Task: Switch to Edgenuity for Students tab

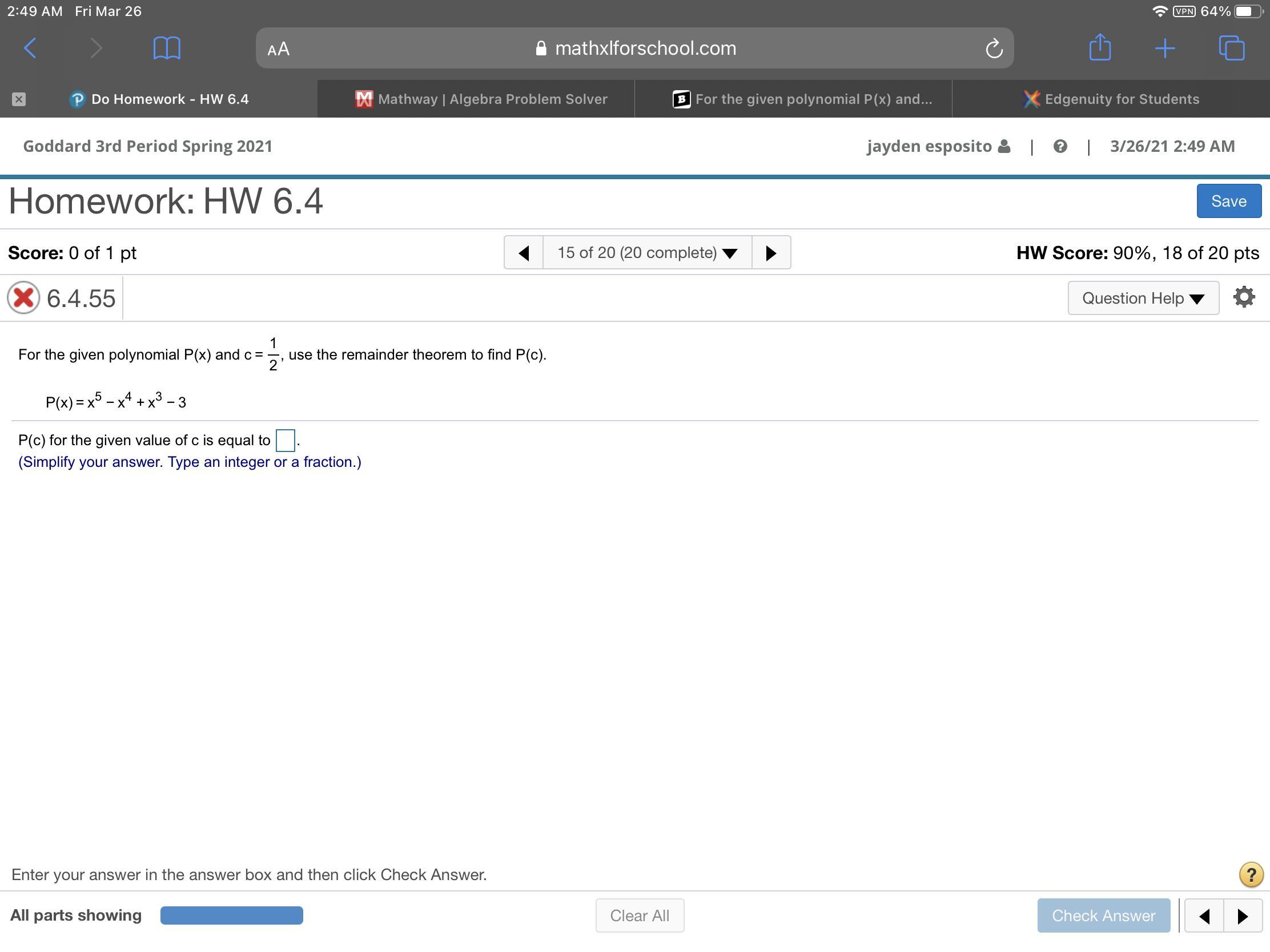Action: pyautogui.click(x=1111, y=99)
